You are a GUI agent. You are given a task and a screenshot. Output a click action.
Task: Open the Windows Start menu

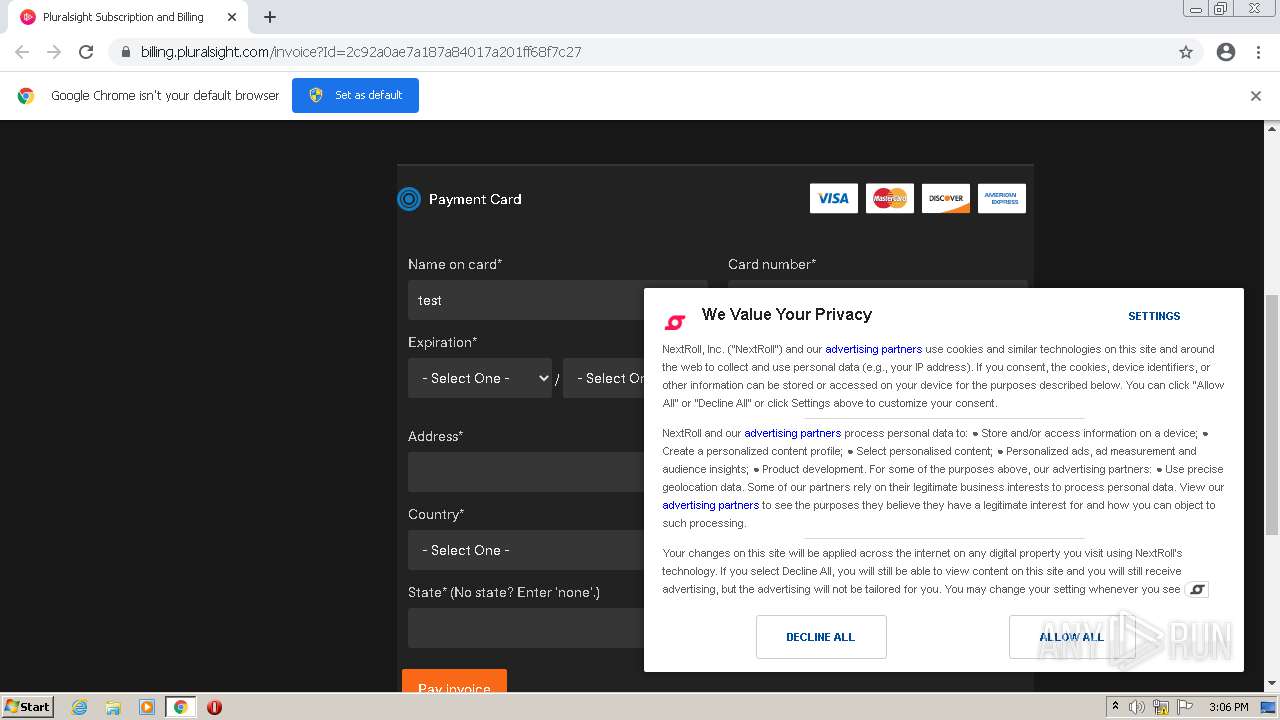pyautogui.click(x=28, y=706)
